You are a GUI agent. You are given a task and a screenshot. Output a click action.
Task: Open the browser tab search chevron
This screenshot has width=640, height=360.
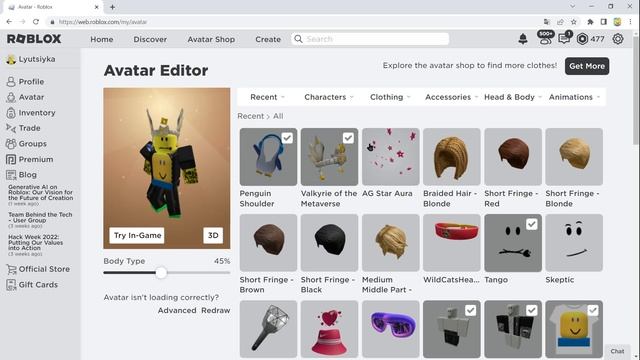click(x=573, y=7)
